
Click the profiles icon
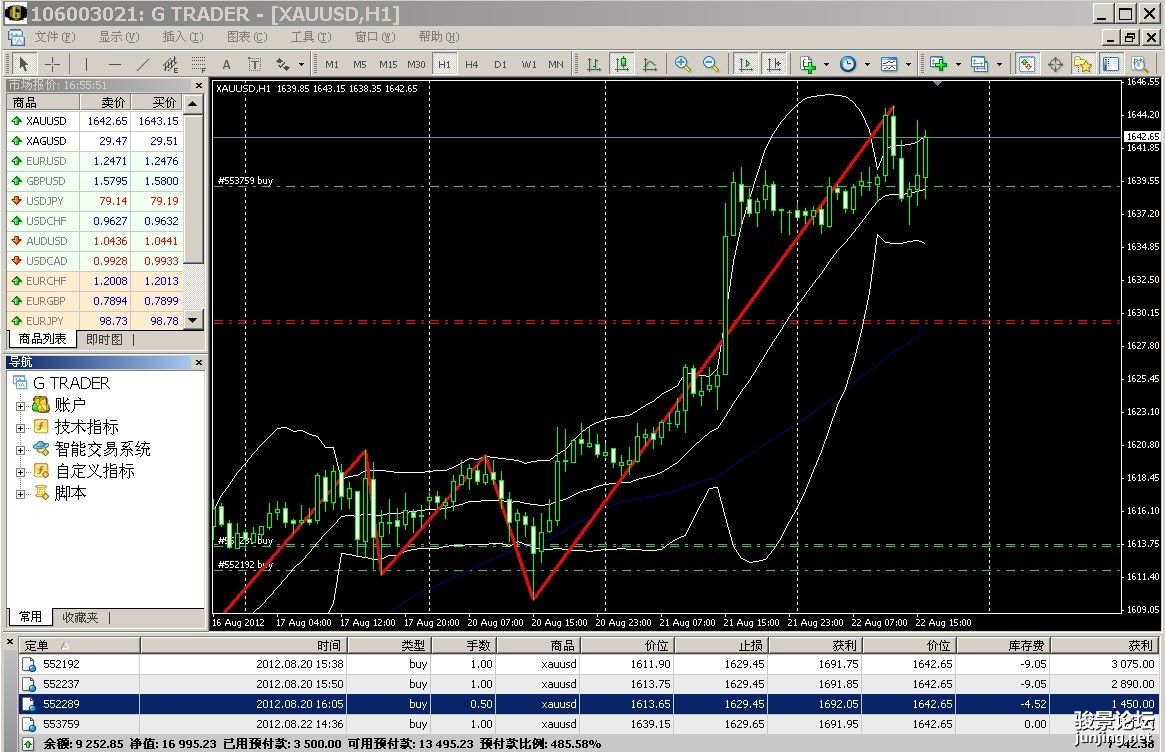[979, 65]
